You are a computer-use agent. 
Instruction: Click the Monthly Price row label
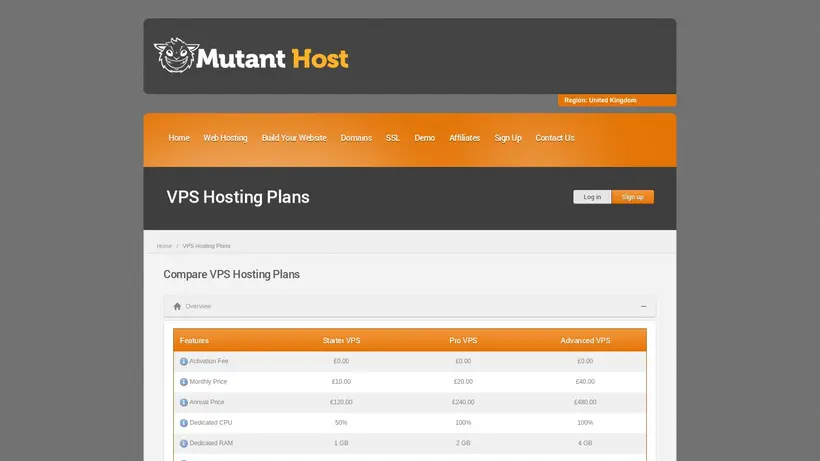208,382
